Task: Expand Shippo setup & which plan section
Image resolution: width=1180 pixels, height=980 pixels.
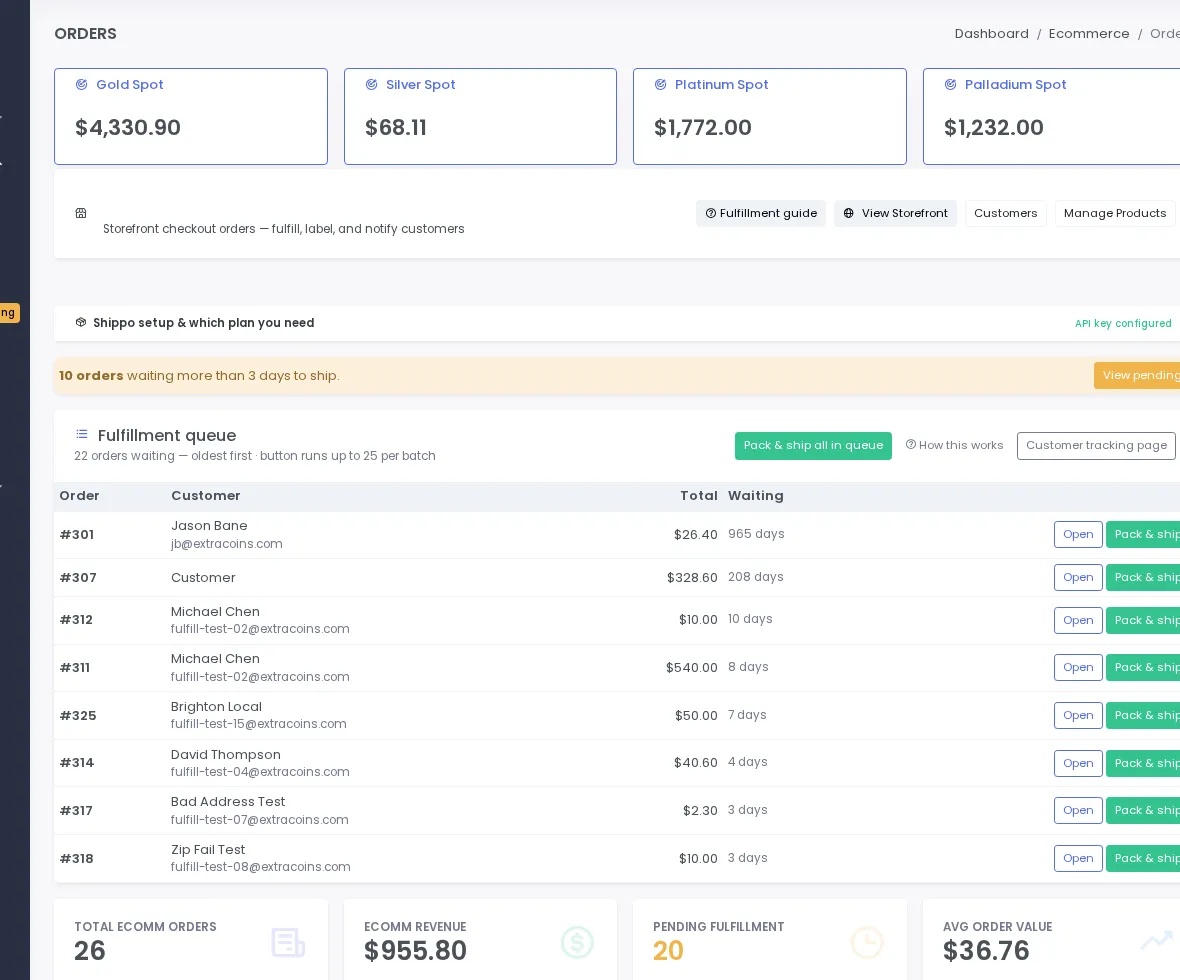Action: [x=203, y=323]
